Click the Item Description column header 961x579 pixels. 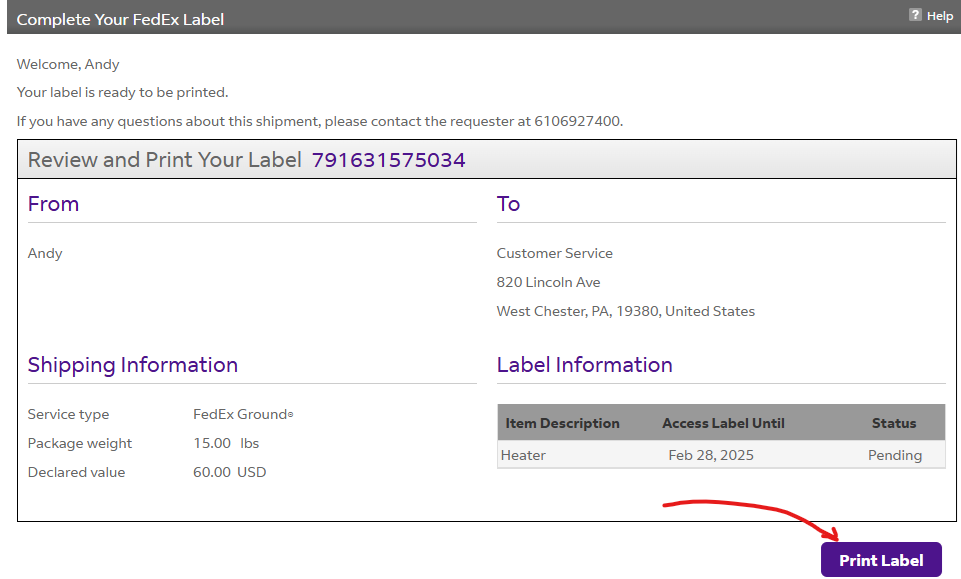(x=562, y=422)
